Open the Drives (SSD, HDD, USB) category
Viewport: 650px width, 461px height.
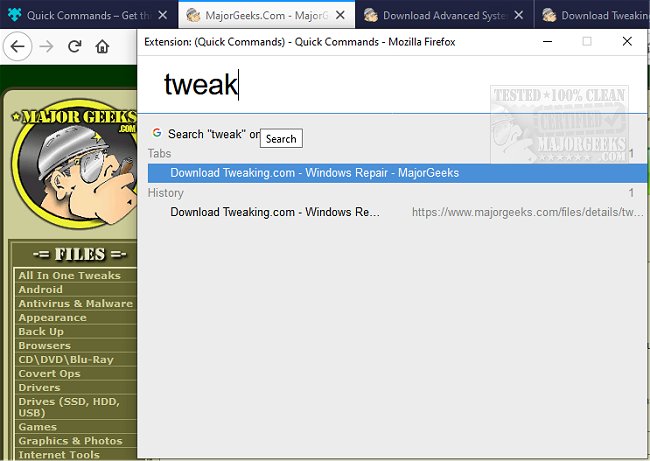(x=69, y=407)
